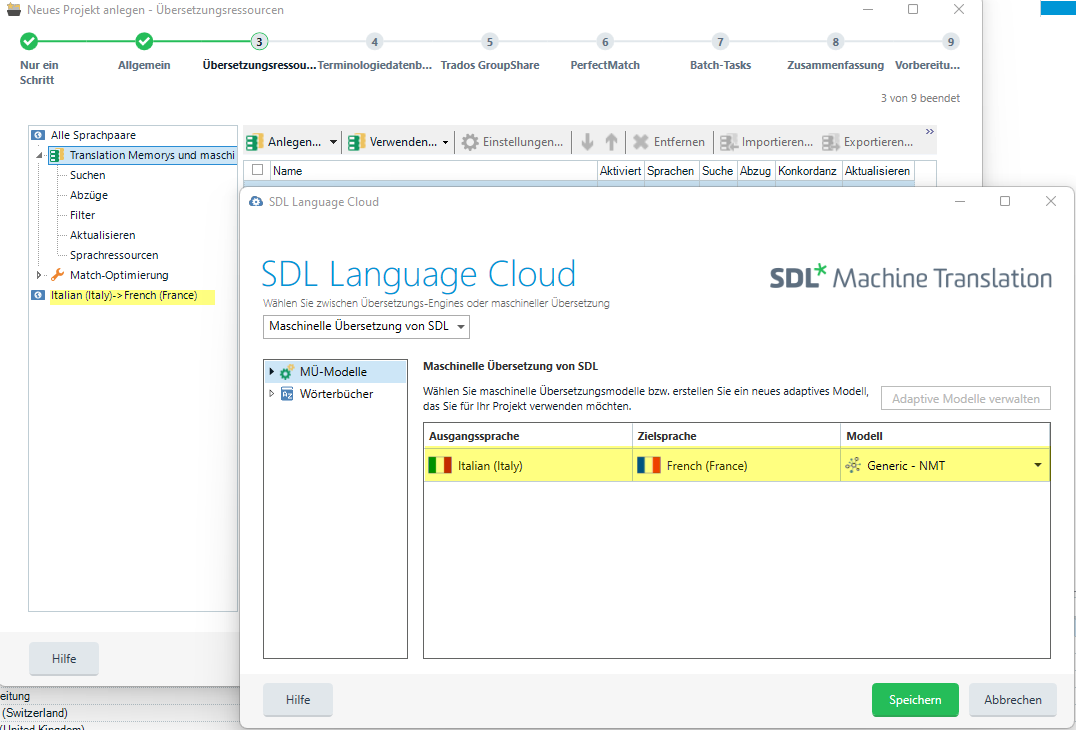Image resolution: width=1076 pixels, height=730 pixels.
Task: Toggle the select-all checkbox in Name header
Action: click(x=257, y=170)
